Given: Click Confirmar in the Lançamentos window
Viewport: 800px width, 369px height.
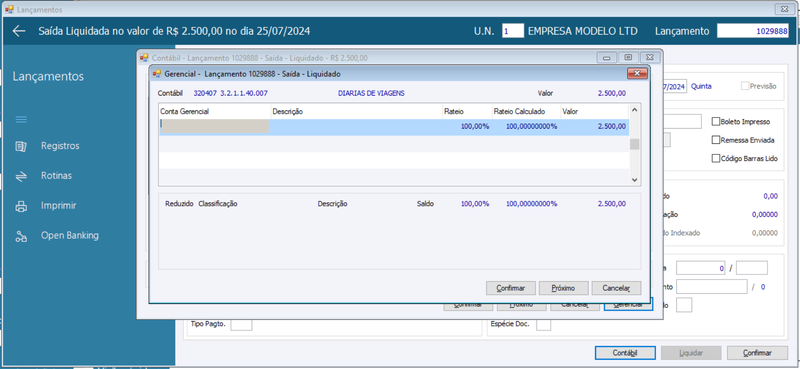Looking at the screenshot, I should click(x=757, y=353).
